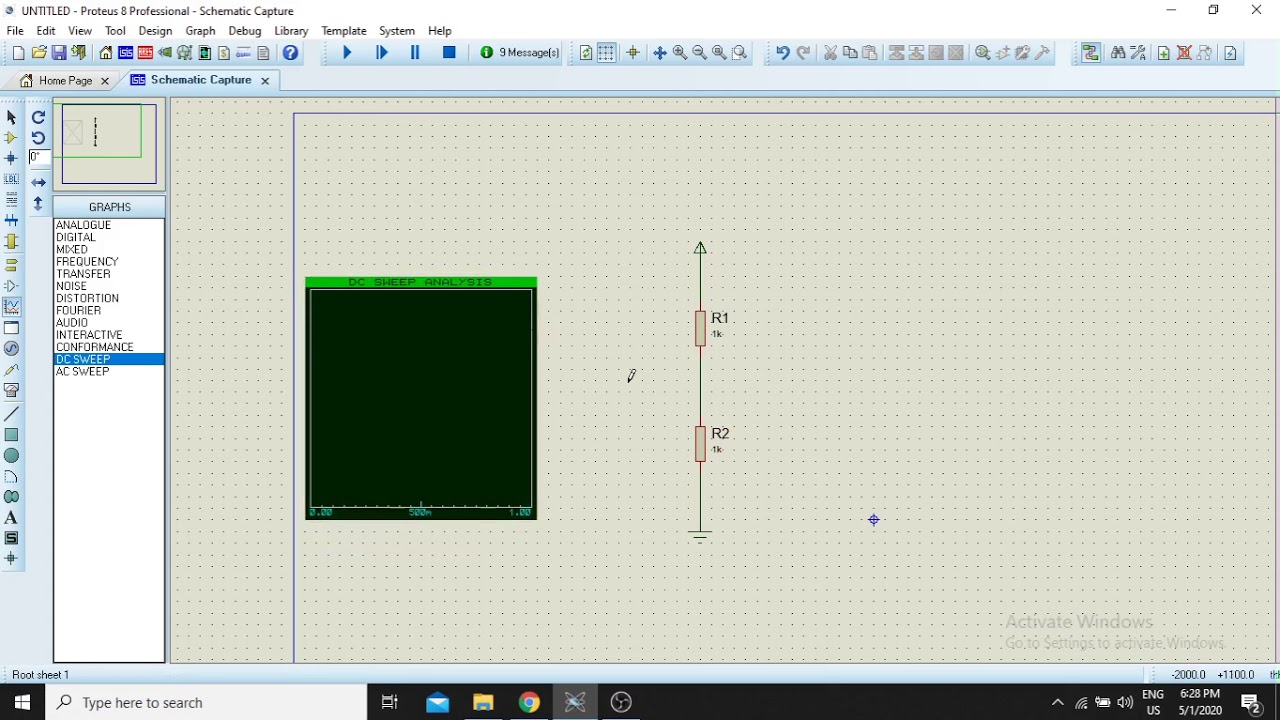This screenshot has width=1280, height=720.
Task: Click the Windows Start button
Action: [22, 702]
